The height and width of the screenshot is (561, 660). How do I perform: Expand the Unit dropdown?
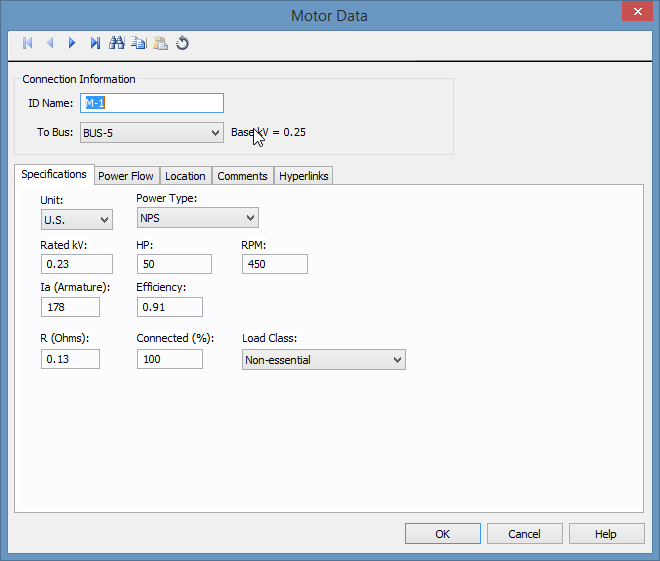76,220
